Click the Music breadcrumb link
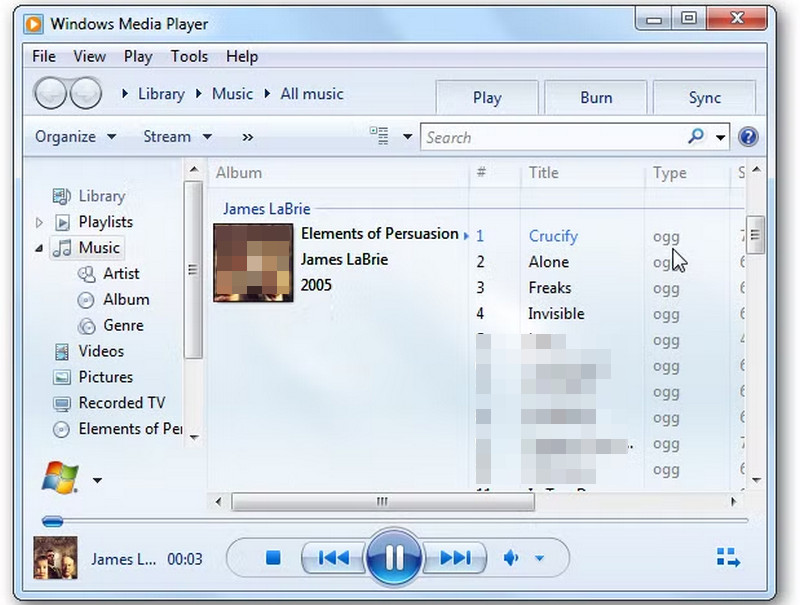Image resolution: width=800 pixels, height=605 pixels. click(x=232, y=94)
